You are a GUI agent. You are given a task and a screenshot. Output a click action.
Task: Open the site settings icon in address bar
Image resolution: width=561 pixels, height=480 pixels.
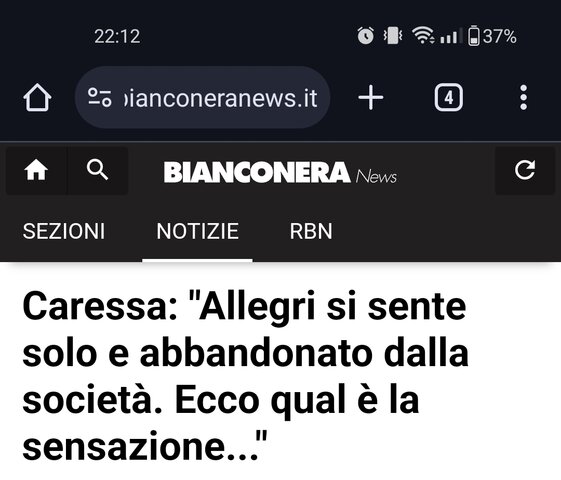coord(100,97)
